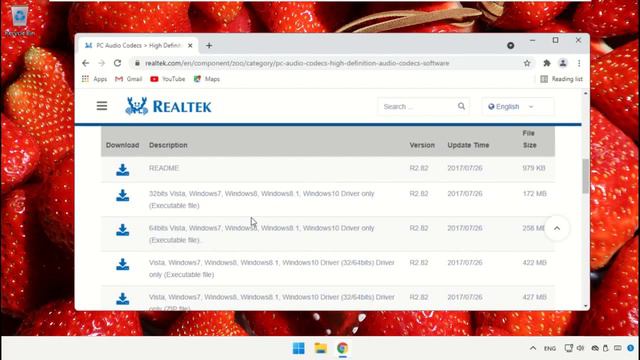Open the YouTube bookmark
The height and width of the screenshot is (360, 640).
168,79
